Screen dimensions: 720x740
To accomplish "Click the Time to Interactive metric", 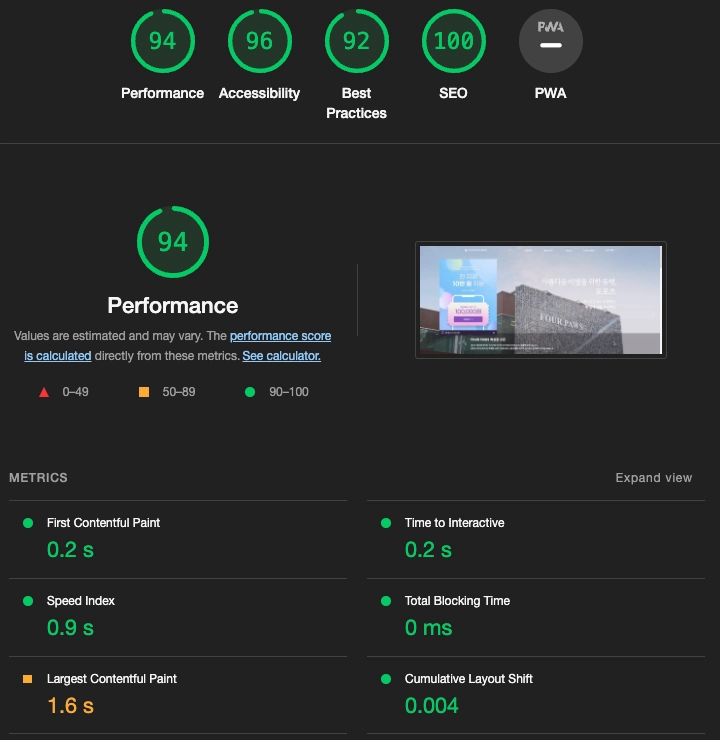I will (536, 539).
